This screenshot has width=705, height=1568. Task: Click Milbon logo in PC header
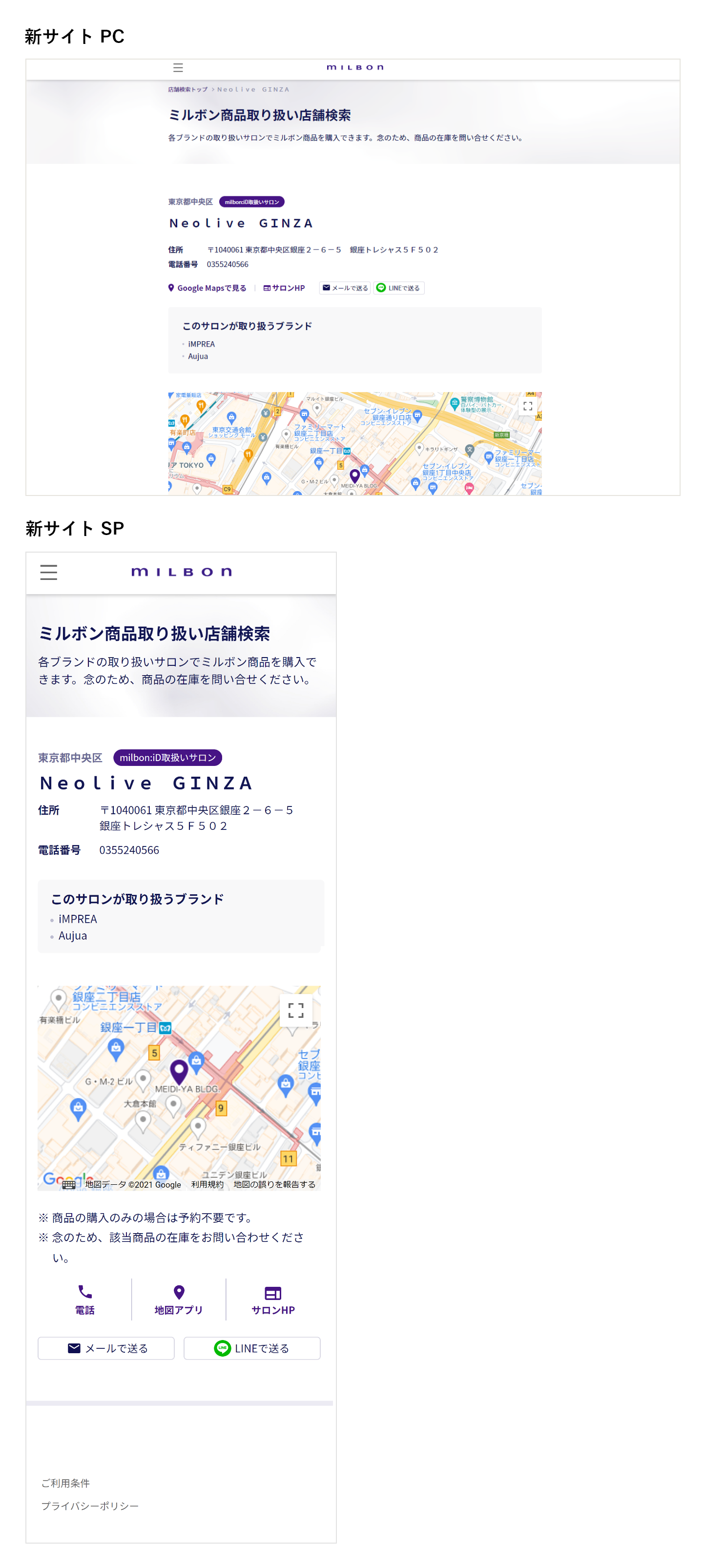pyautogui.click(x=355, y=67)
